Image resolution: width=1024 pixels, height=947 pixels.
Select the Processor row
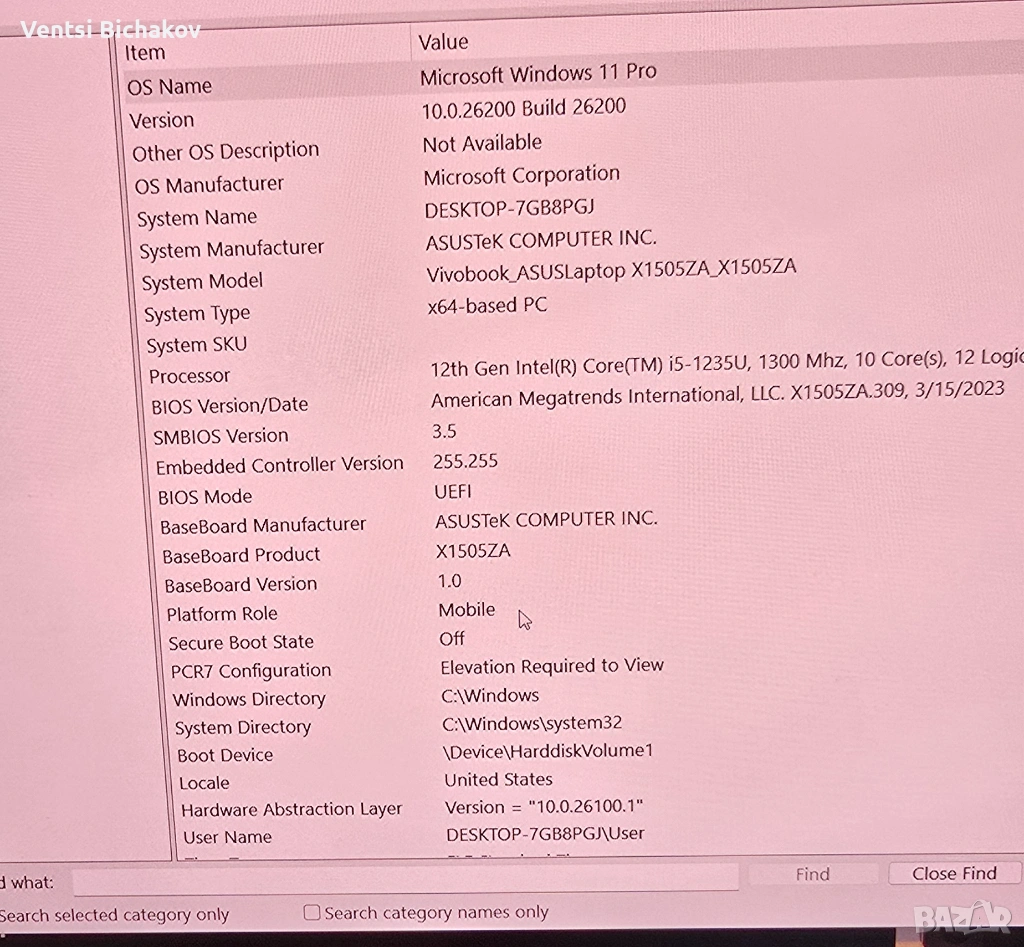[x=190, y=376]
